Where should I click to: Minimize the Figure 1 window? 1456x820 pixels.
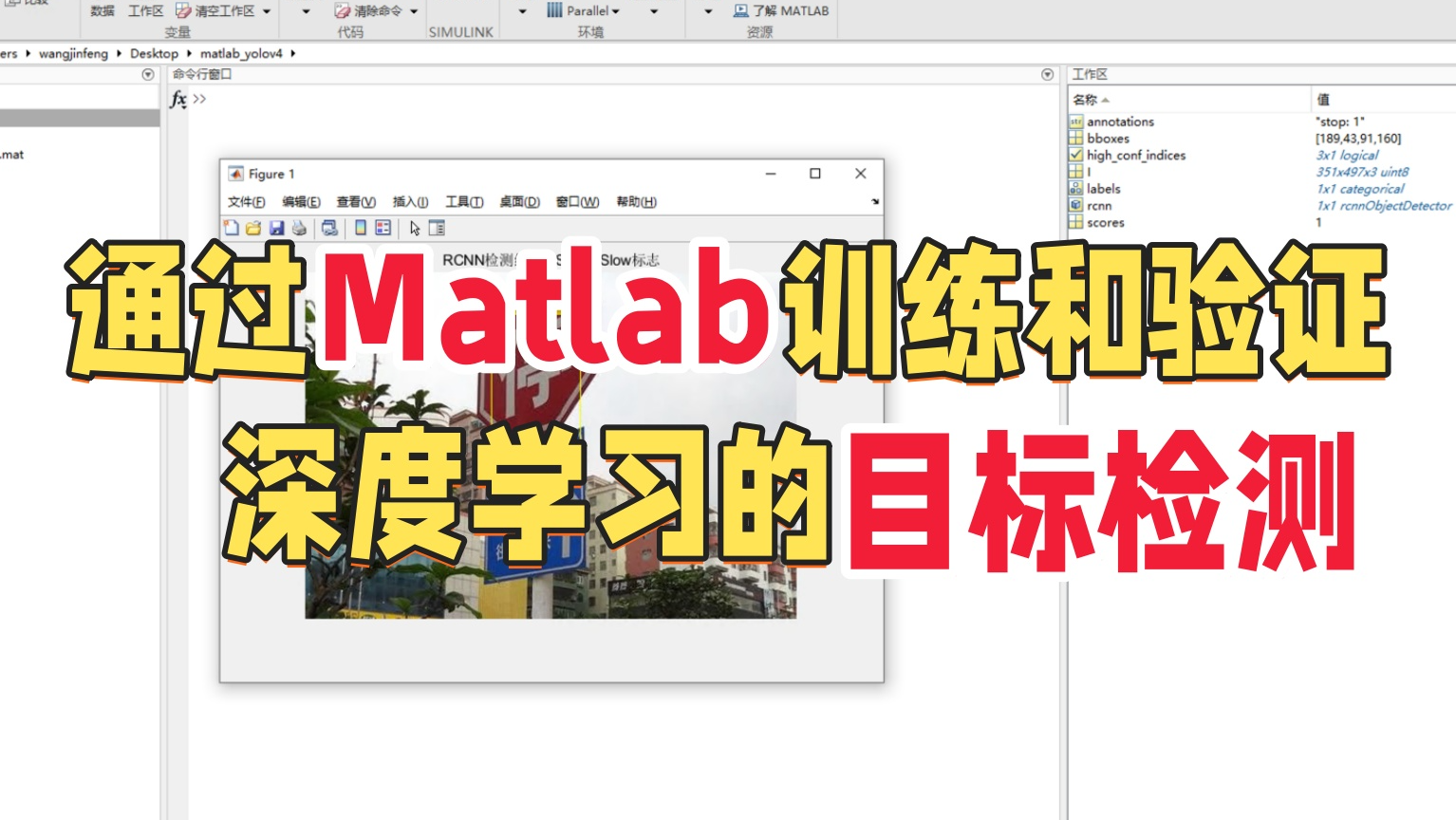(771, 174)
